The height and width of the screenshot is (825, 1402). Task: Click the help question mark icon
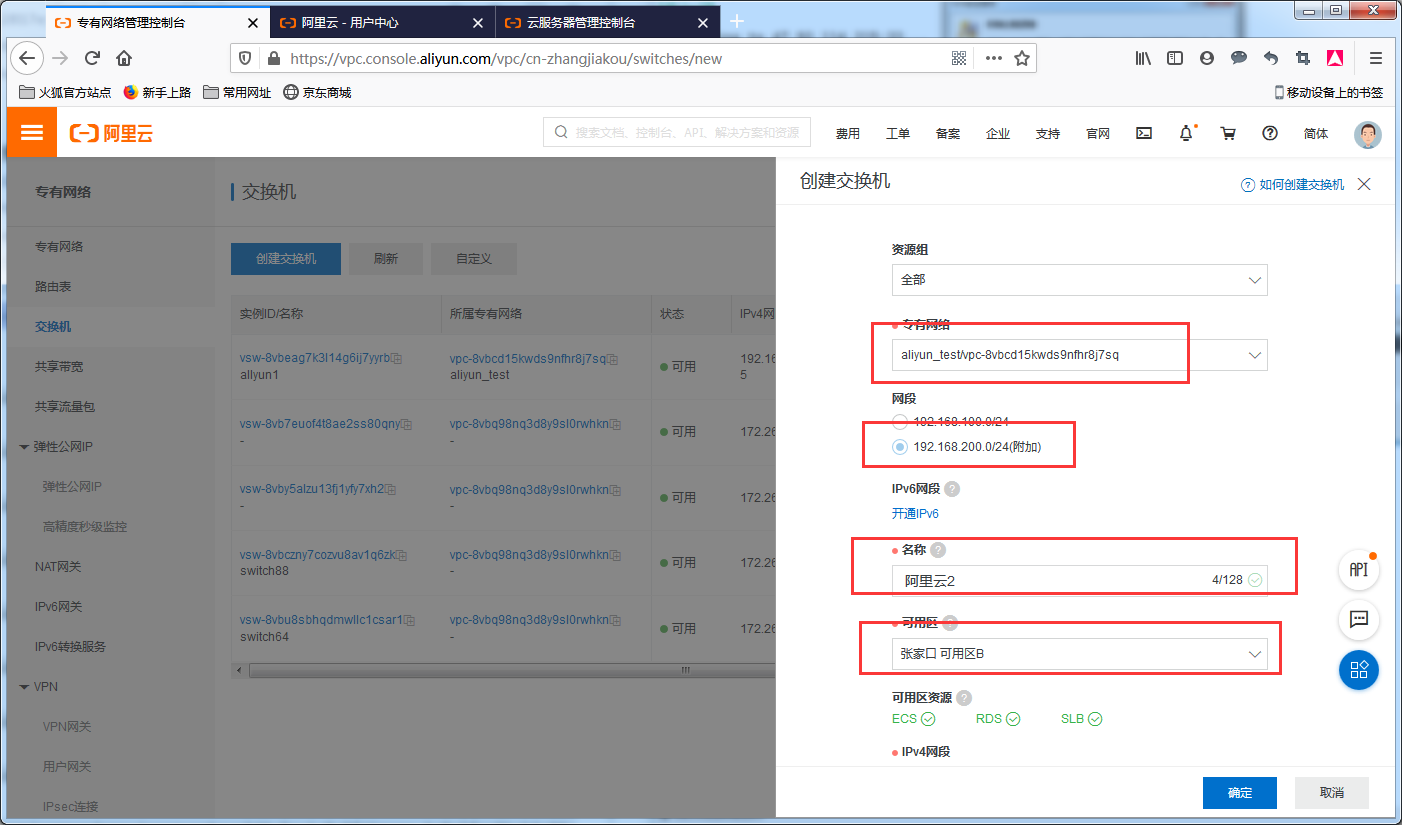(x=1270, y=133)
